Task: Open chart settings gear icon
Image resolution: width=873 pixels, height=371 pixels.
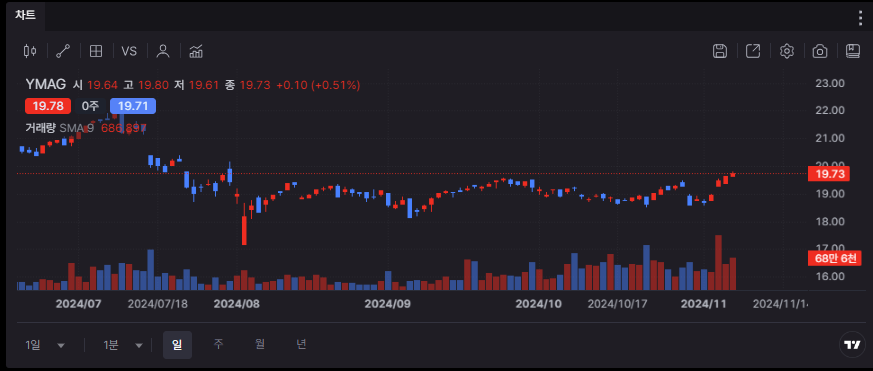Action: pos(786,51)
